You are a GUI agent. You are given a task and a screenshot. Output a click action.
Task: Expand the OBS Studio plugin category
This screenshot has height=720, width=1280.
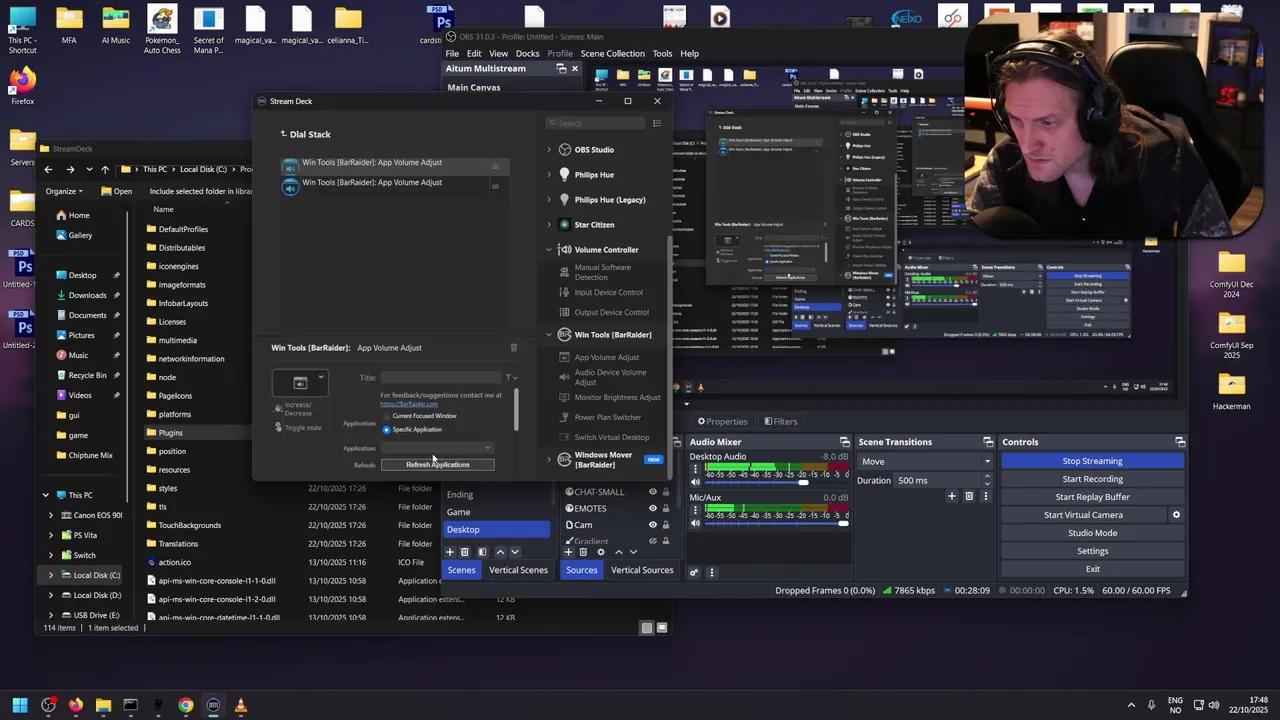click(x=548, y=150)
